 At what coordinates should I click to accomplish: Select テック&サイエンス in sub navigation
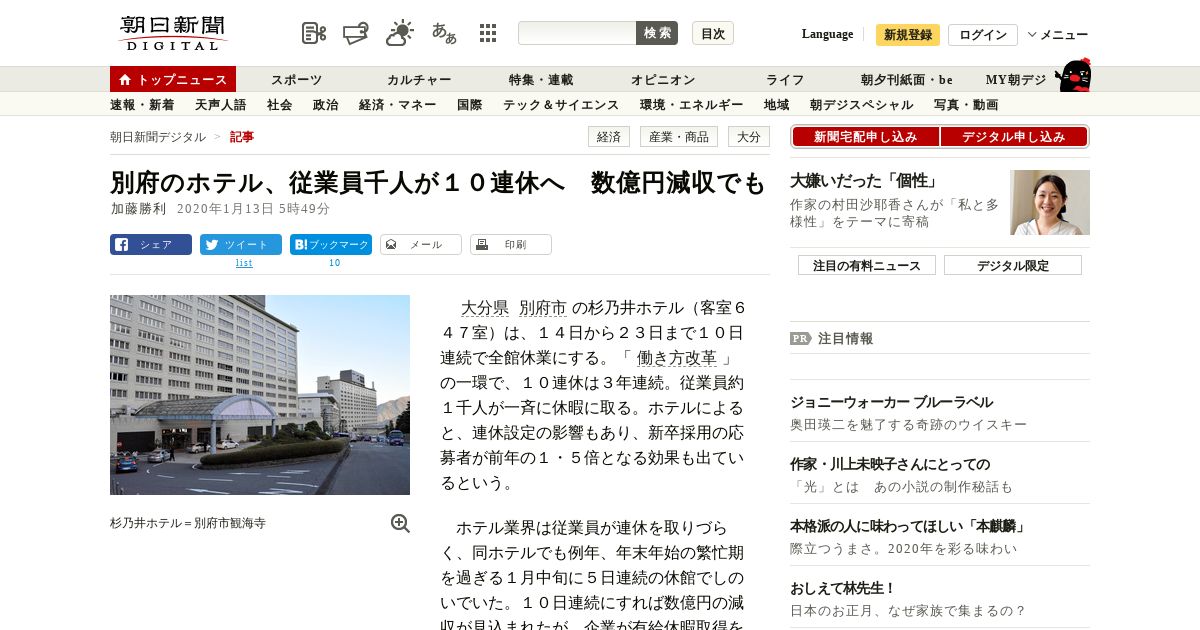click(x=561, y=104)
